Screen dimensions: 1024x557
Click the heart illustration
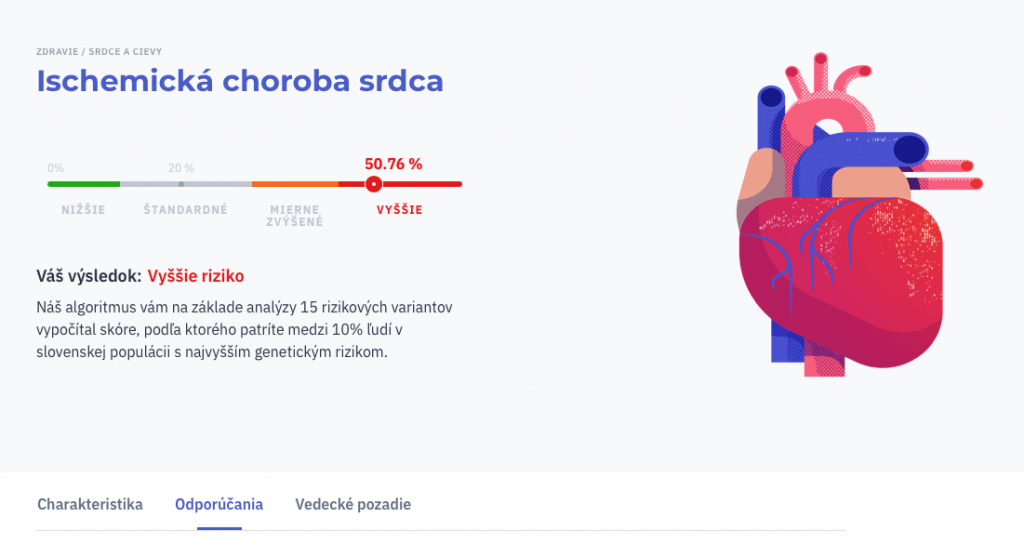pos(850,260)
